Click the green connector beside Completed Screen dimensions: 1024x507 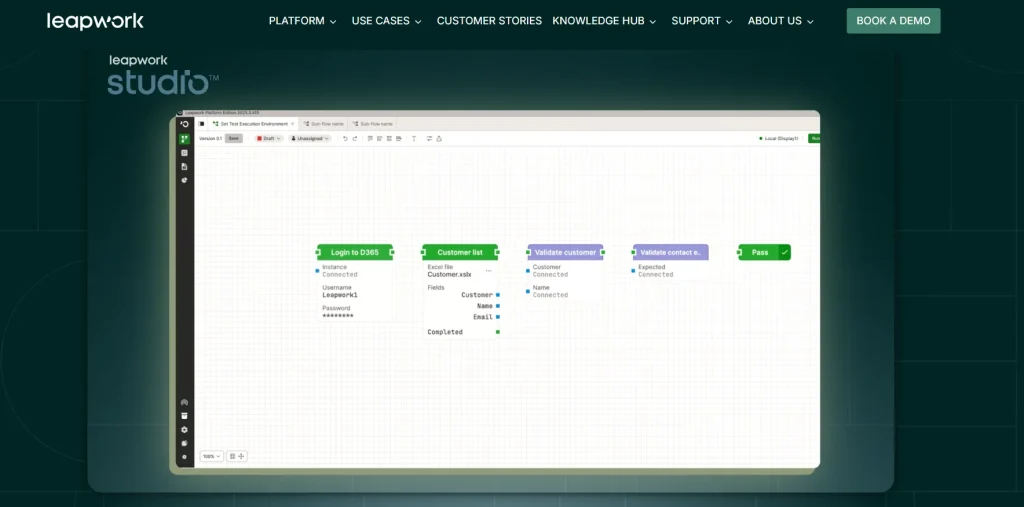[498, 332]
